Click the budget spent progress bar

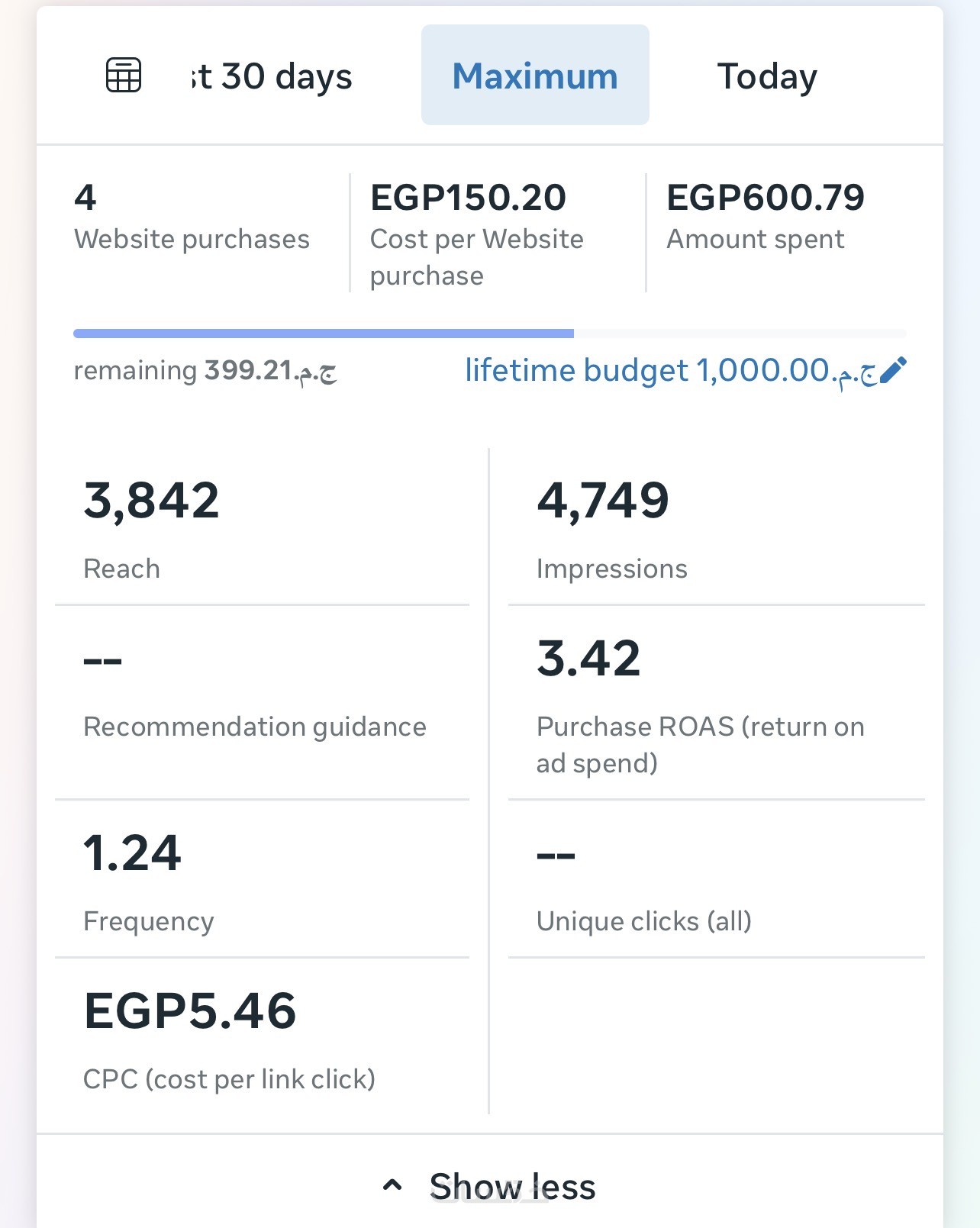point(489,334)
